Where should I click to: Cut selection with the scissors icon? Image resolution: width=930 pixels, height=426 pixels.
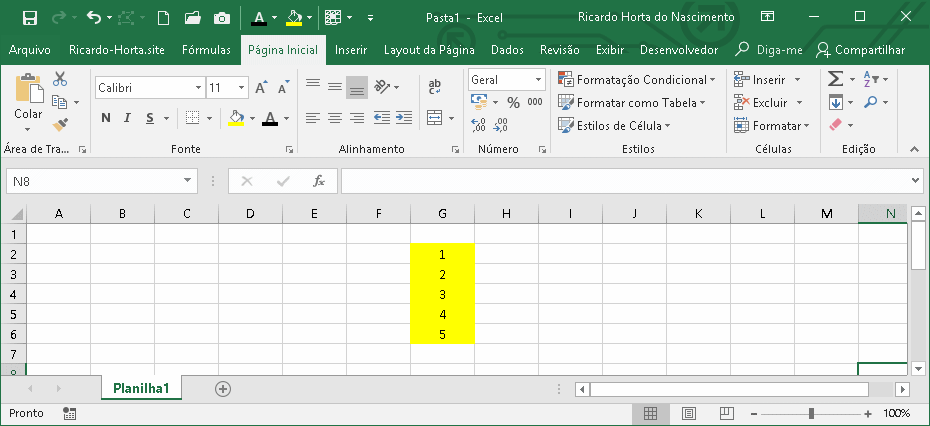coord(60,78)
